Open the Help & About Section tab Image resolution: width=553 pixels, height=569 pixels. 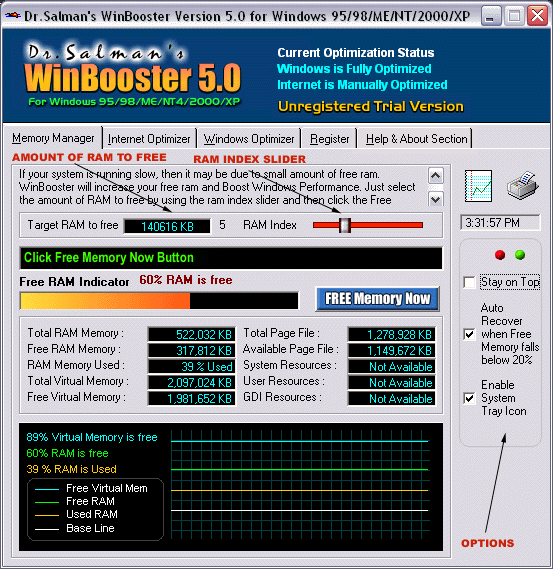click(x=416, y=139)
